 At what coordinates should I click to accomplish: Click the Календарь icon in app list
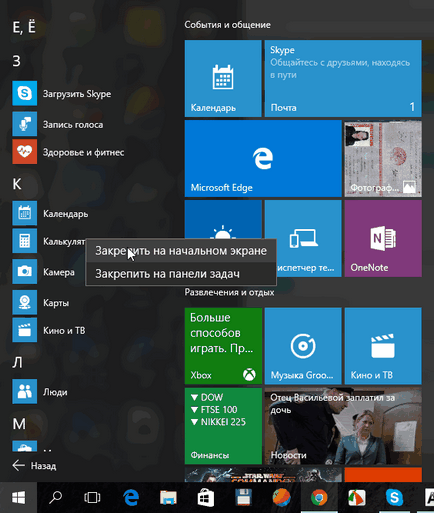click(x=24, y=213)
